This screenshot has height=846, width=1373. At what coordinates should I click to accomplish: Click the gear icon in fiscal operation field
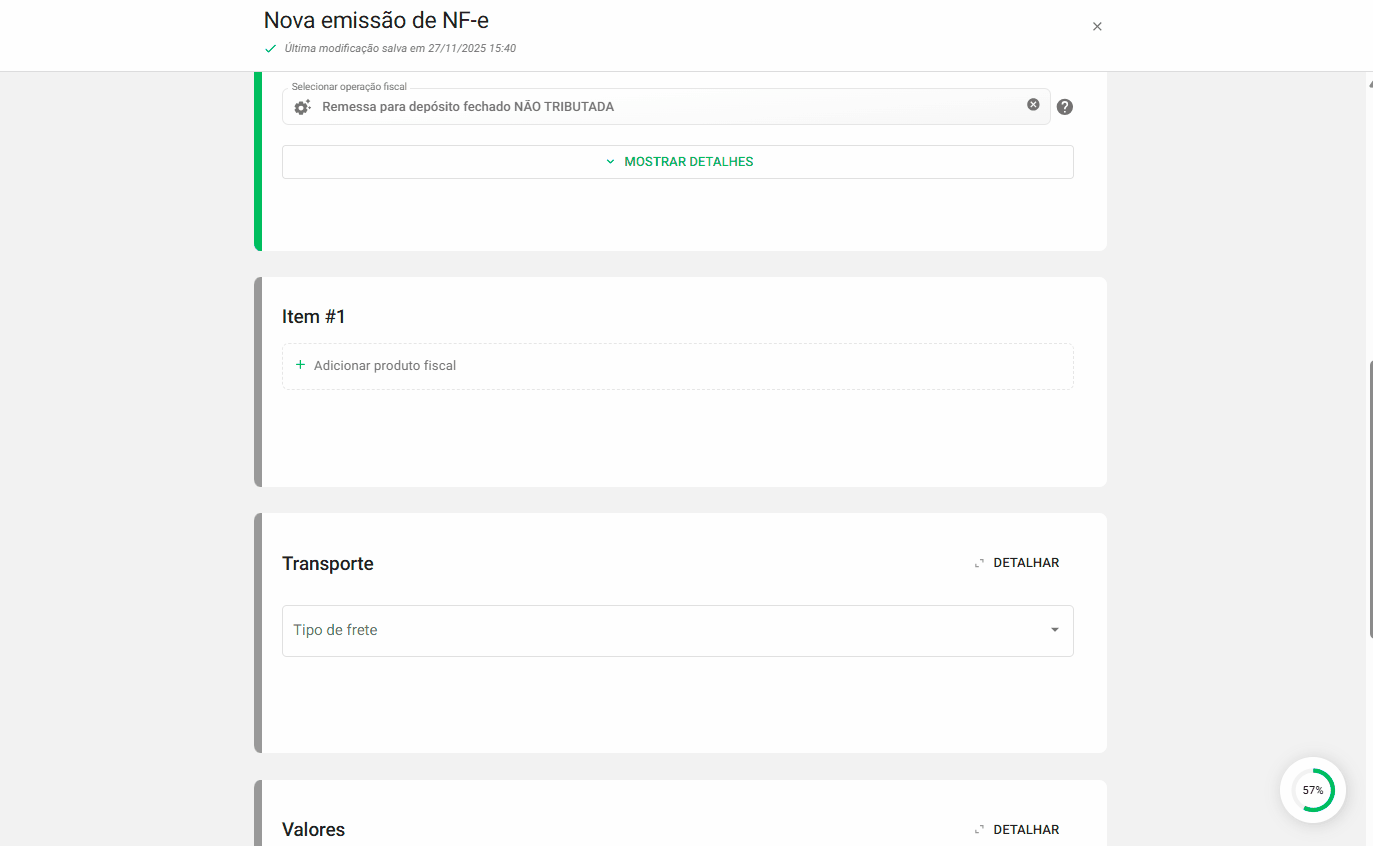[302, 107]
